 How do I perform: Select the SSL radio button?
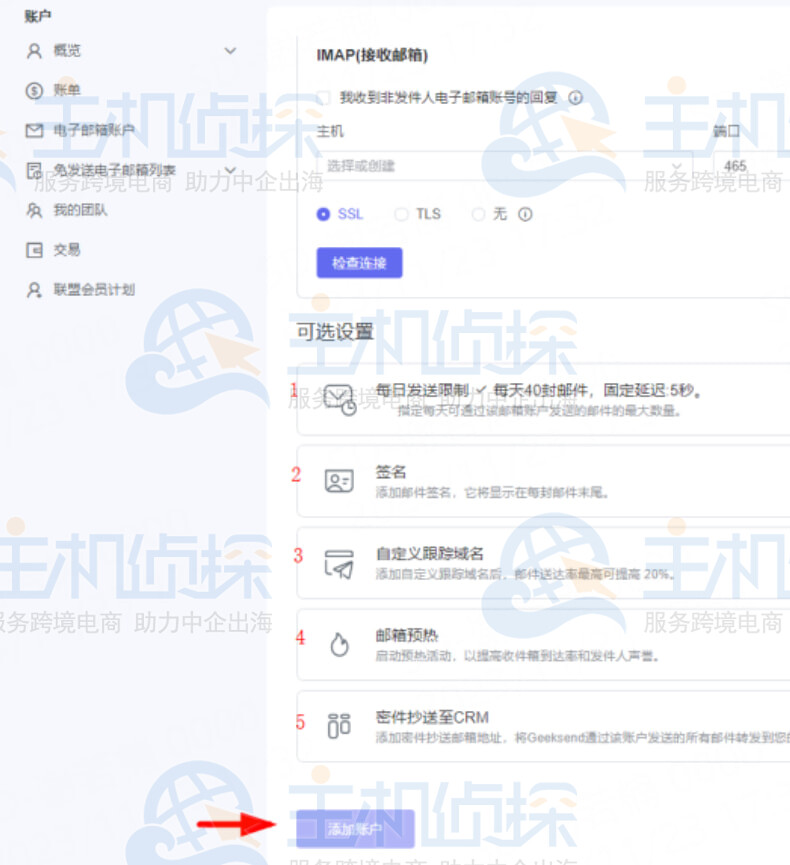pos(323,214)
